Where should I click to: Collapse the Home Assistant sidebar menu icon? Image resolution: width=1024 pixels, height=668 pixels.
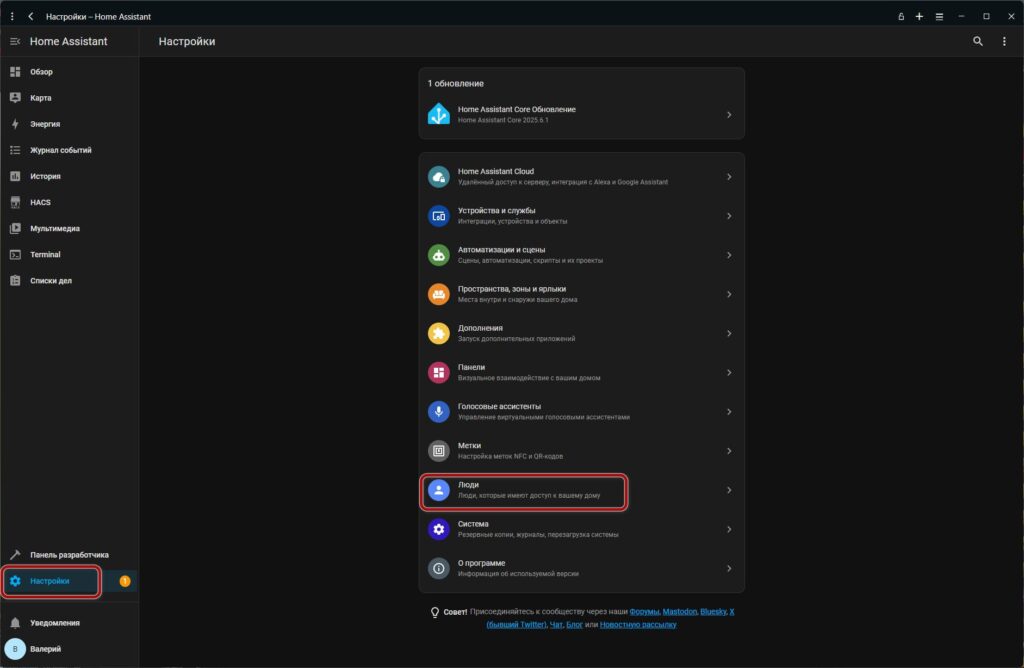click(15, 42)
